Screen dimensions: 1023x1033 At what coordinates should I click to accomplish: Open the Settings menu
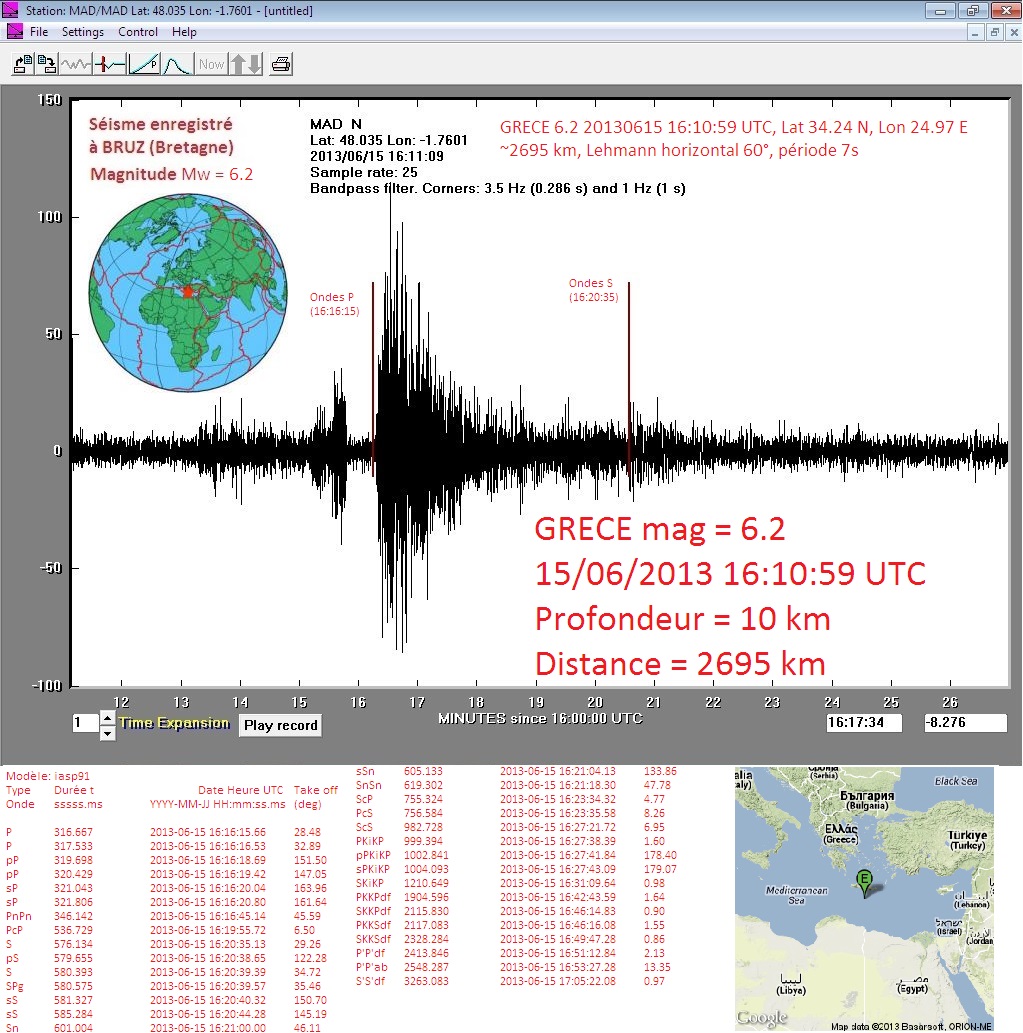click(x=83, y=32)
